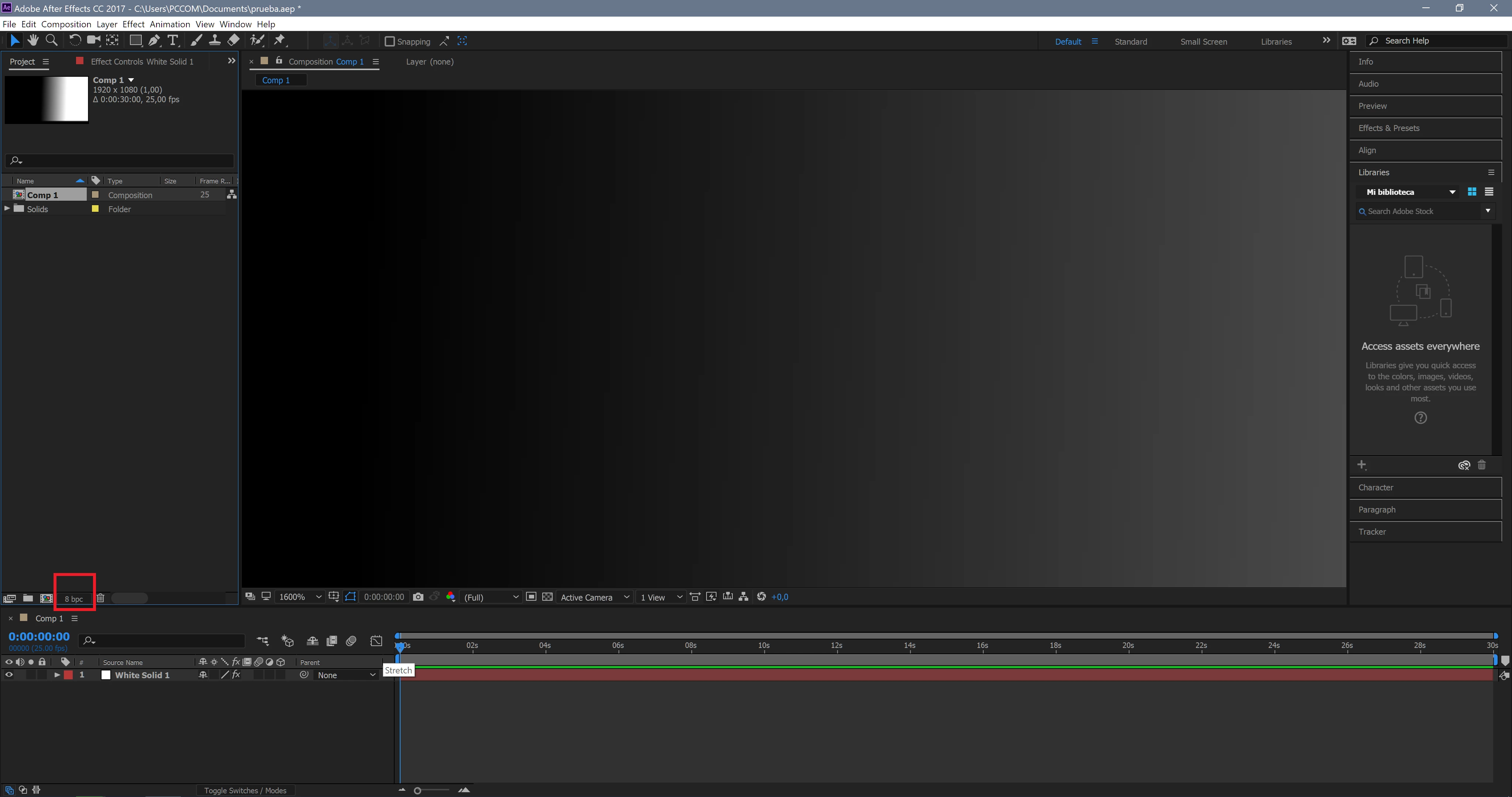This screenshot has height=797, width=1512.
Task: Select the Zoom tool in toolbar
Action: coord(52,41)
